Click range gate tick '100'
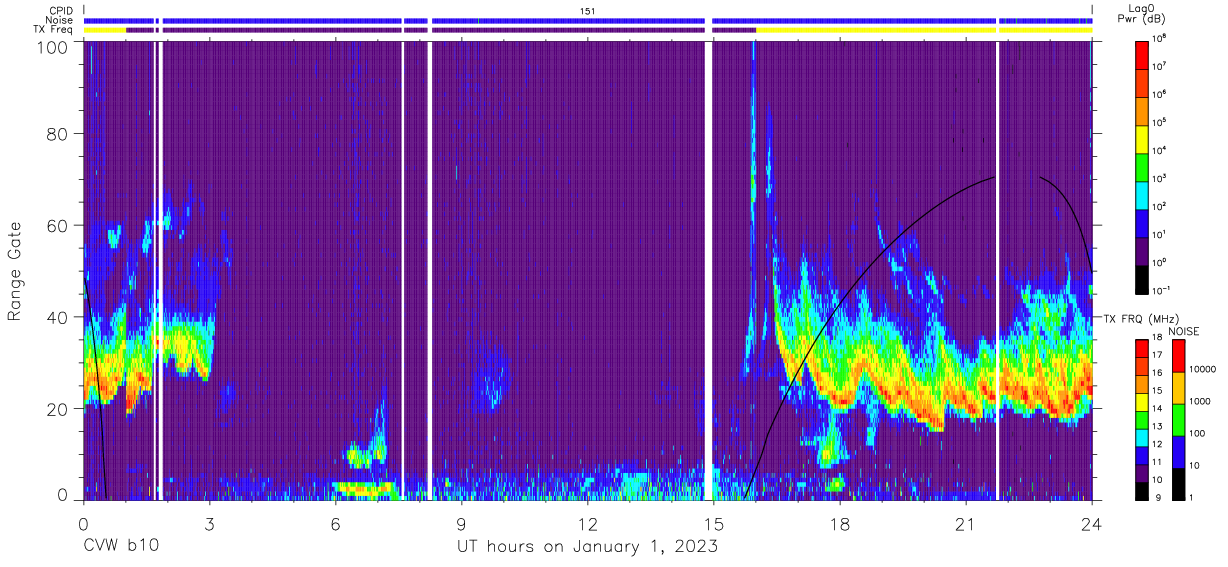The width and height of the screenshot is (1228, 567). tap(53, 47)
